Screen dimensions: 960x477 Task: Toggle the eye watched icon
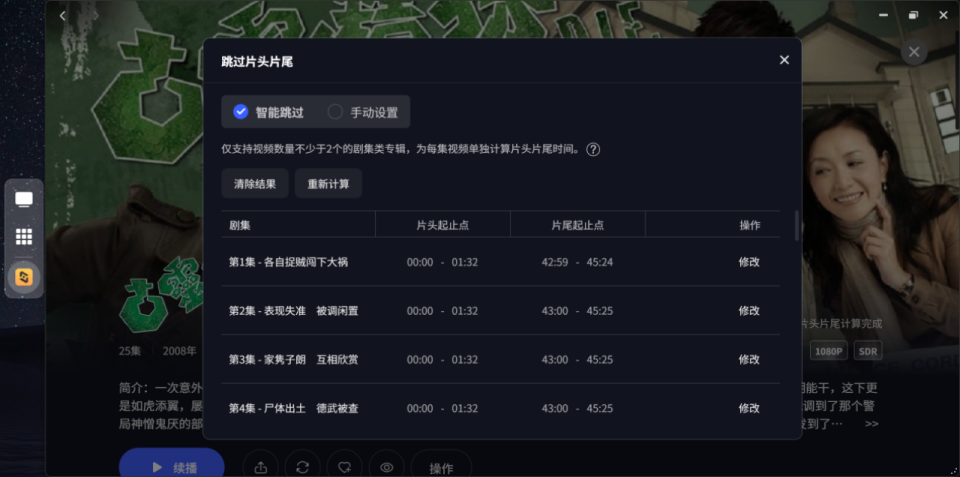tap(386, 467)
